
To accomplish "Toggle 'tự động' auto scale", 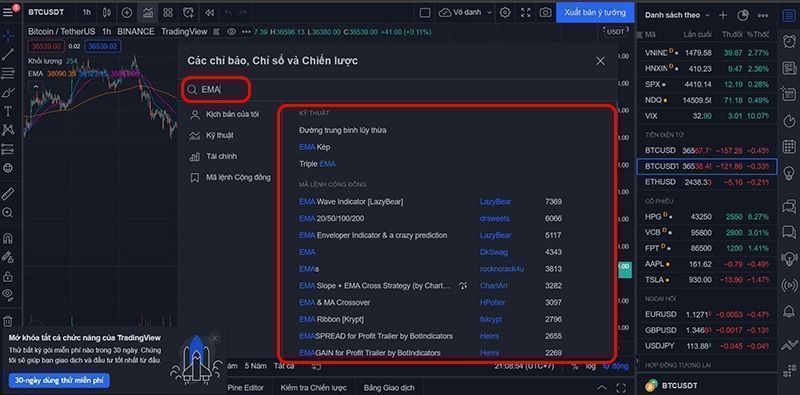I will point(615,366).
